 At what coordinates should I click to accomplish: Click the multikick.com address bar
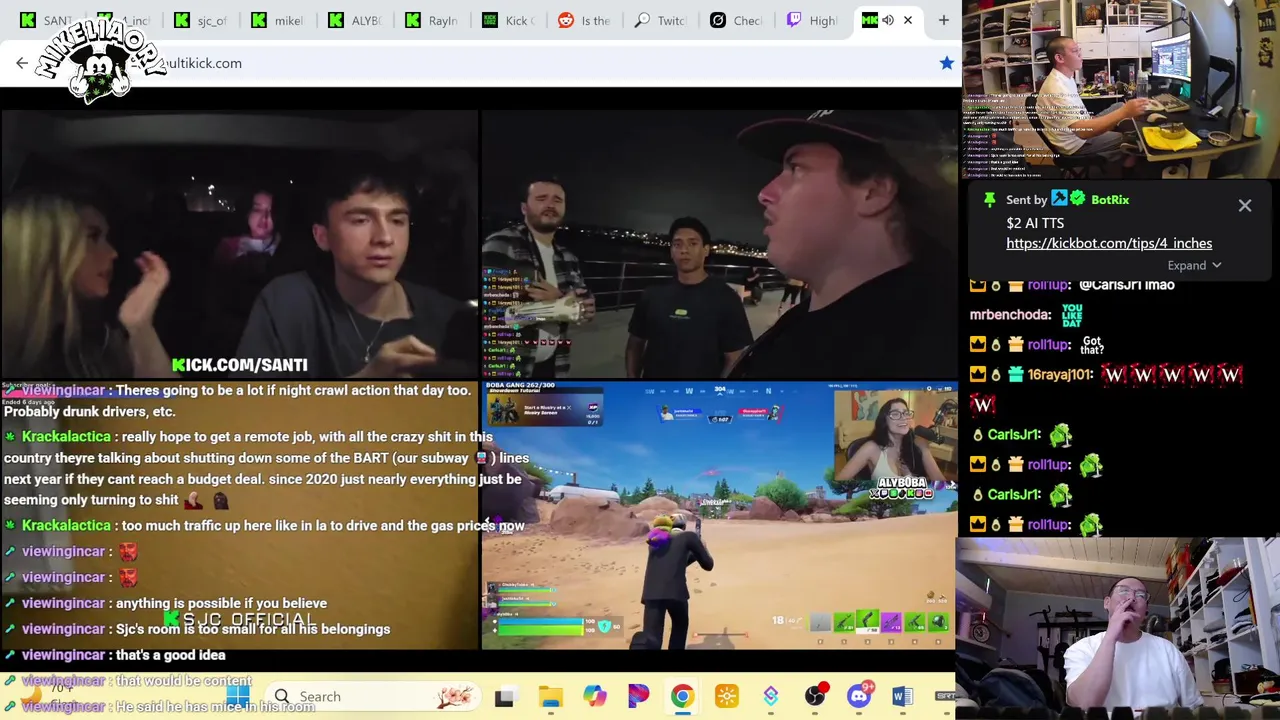tap(480, 63)
